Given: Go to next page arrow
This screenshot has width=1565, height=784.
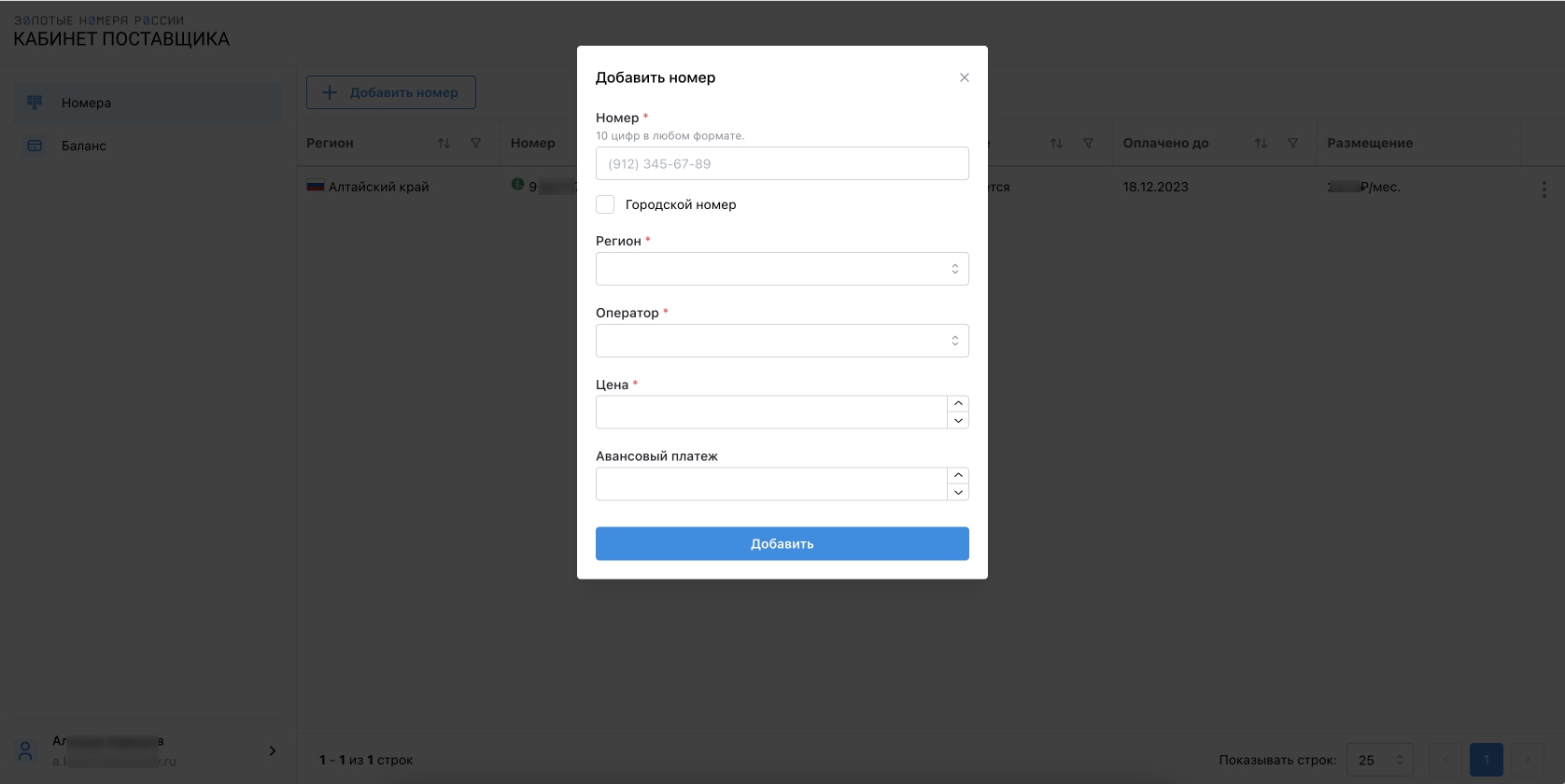Looking at the screenshot, I should click(x=1528, y=760).
